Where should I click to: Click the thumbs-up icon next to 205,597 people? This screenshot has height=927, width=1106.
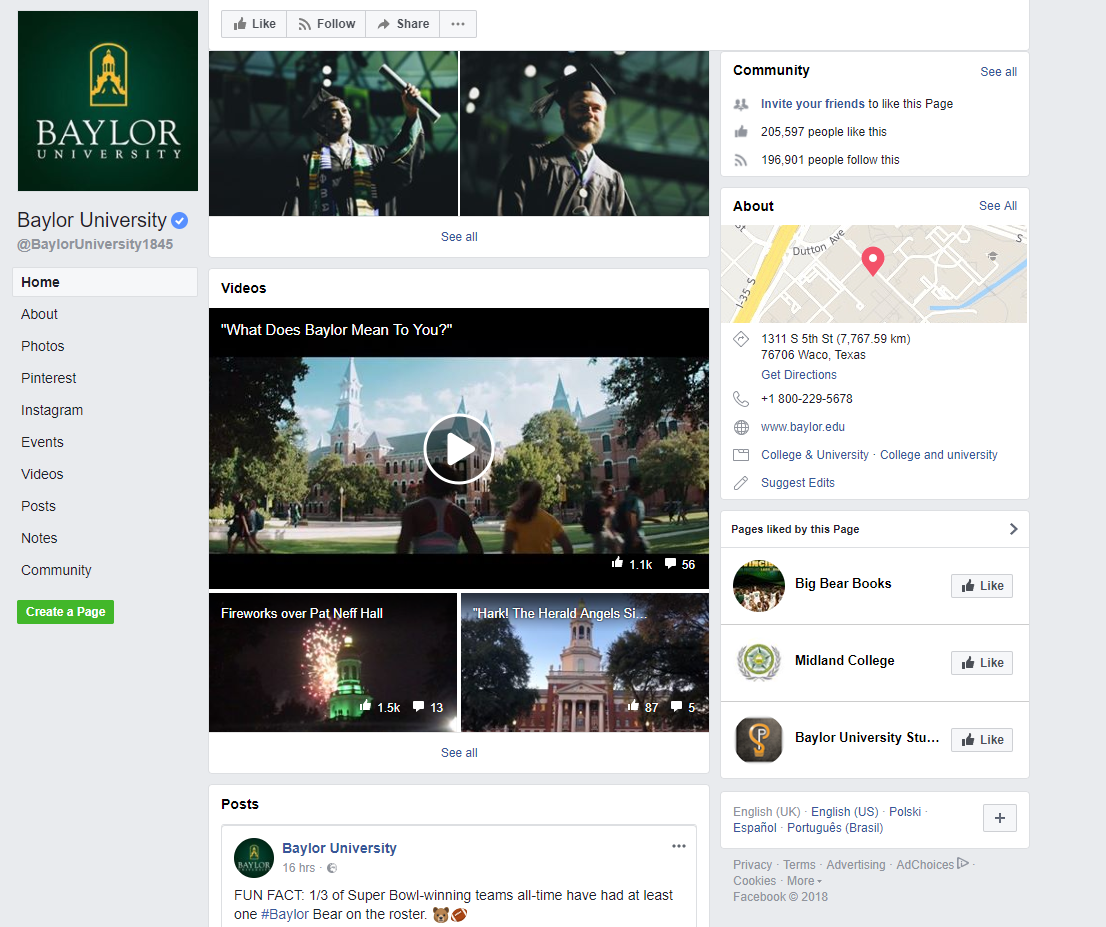tap(741, 132)
